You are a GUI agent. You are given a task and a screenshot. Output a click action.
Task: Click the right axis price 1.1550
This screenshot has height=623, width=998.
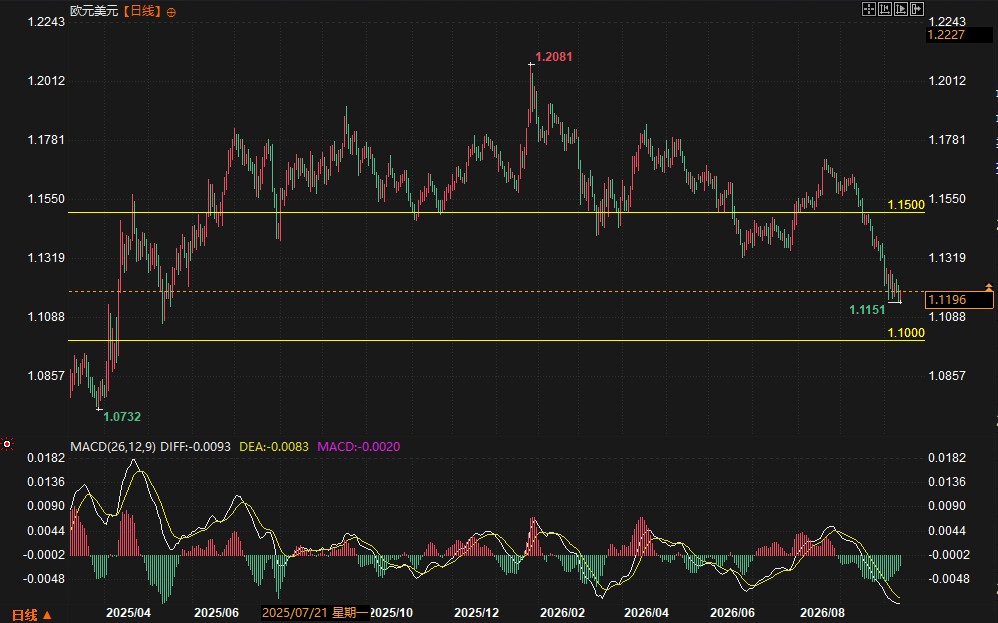[947, 199]
